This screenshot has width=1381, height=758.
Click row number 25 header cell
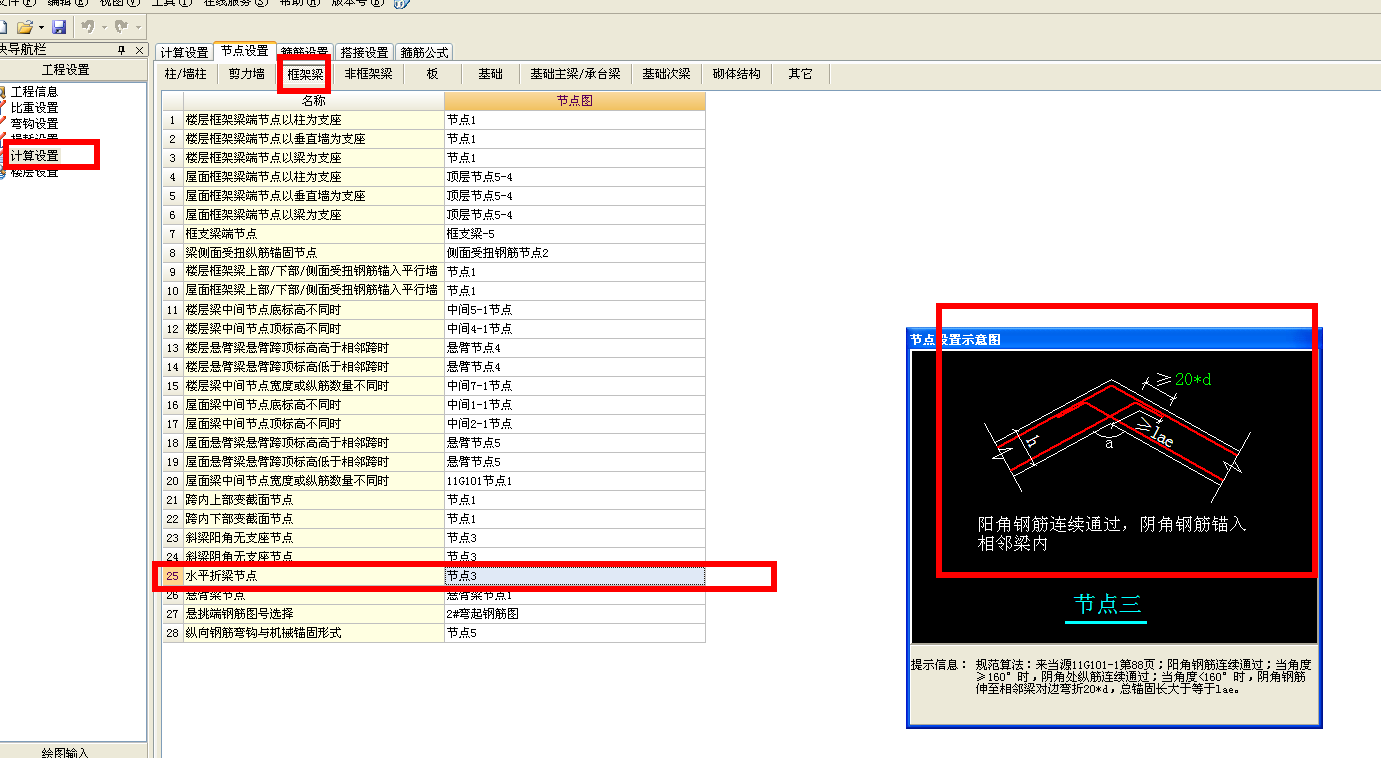pyautogui.click(x=172, y=576)
